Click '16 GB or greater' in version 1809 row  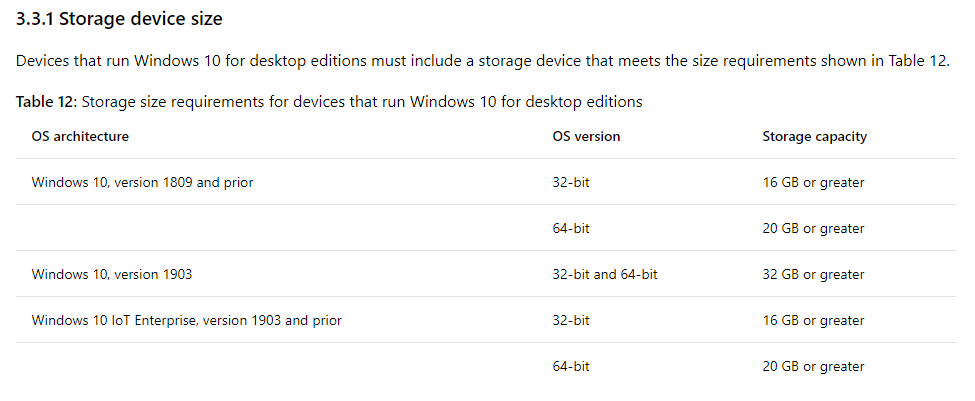[x=813, y=182]
